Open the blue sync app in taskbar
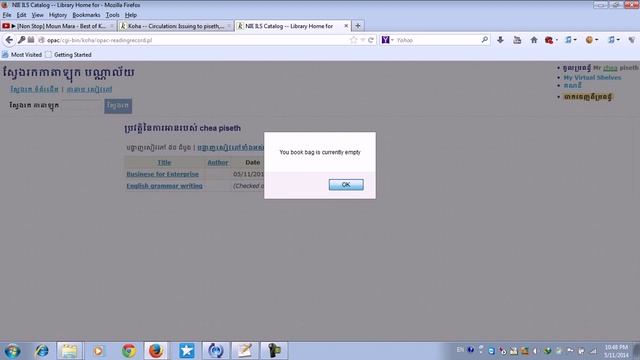 pos(216,351)
